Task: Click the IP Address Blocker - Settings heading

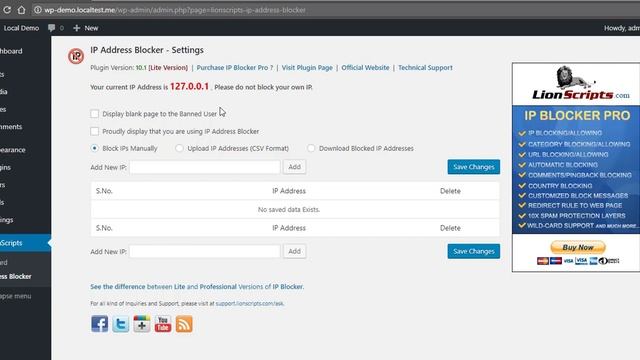Action: tap(147, 50)
